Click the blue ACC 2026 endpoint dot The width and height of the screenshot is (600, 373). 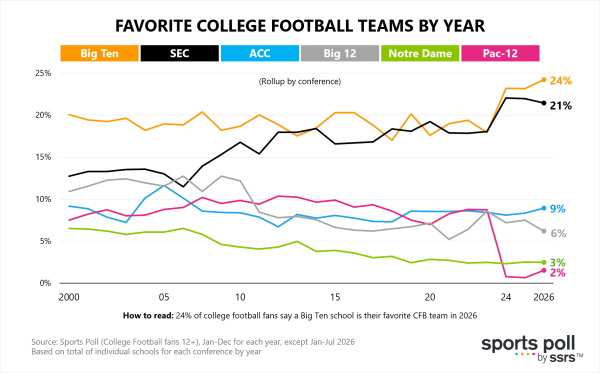[x=544, y=208]
